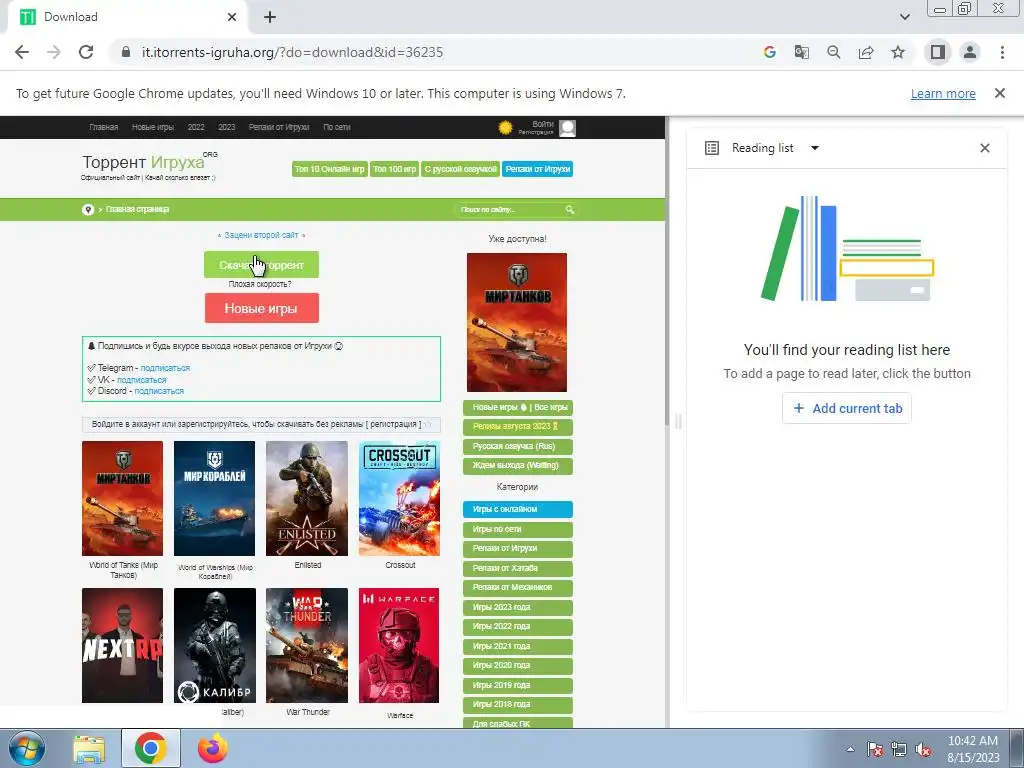Viewport: 1024px width, 768px height.
Task: Open Мир Танков sidebar banner
Action: click(x=517, y=323)
